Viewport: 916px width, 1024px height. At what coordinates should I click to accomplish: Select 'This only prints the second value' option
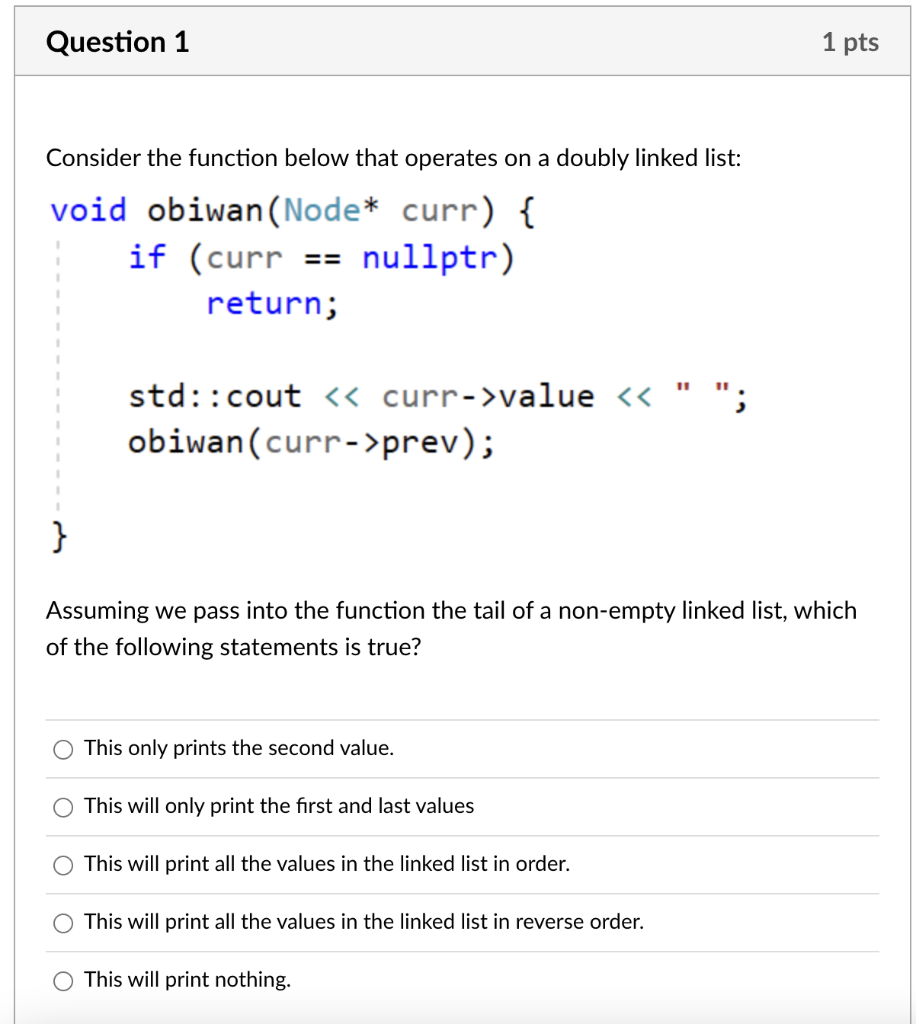(63, 748)
